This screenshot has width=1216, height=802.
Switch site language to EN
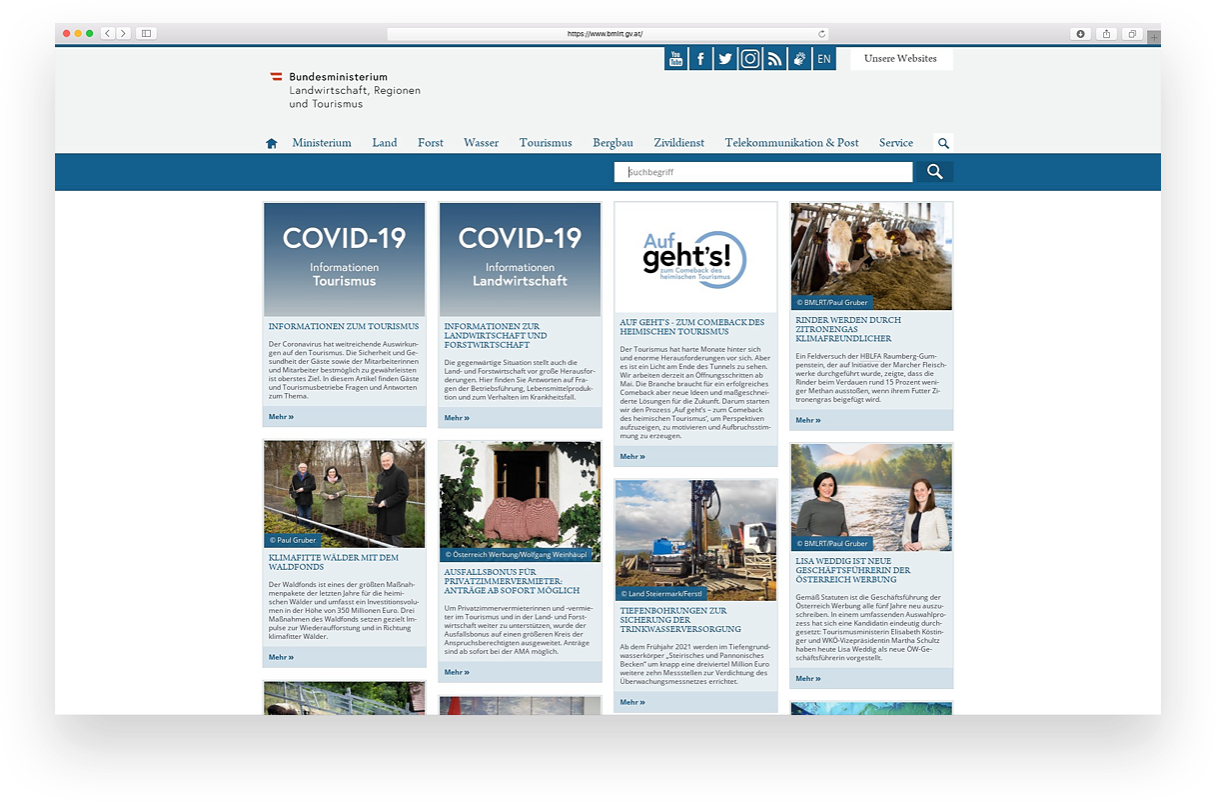click(824, 59)
